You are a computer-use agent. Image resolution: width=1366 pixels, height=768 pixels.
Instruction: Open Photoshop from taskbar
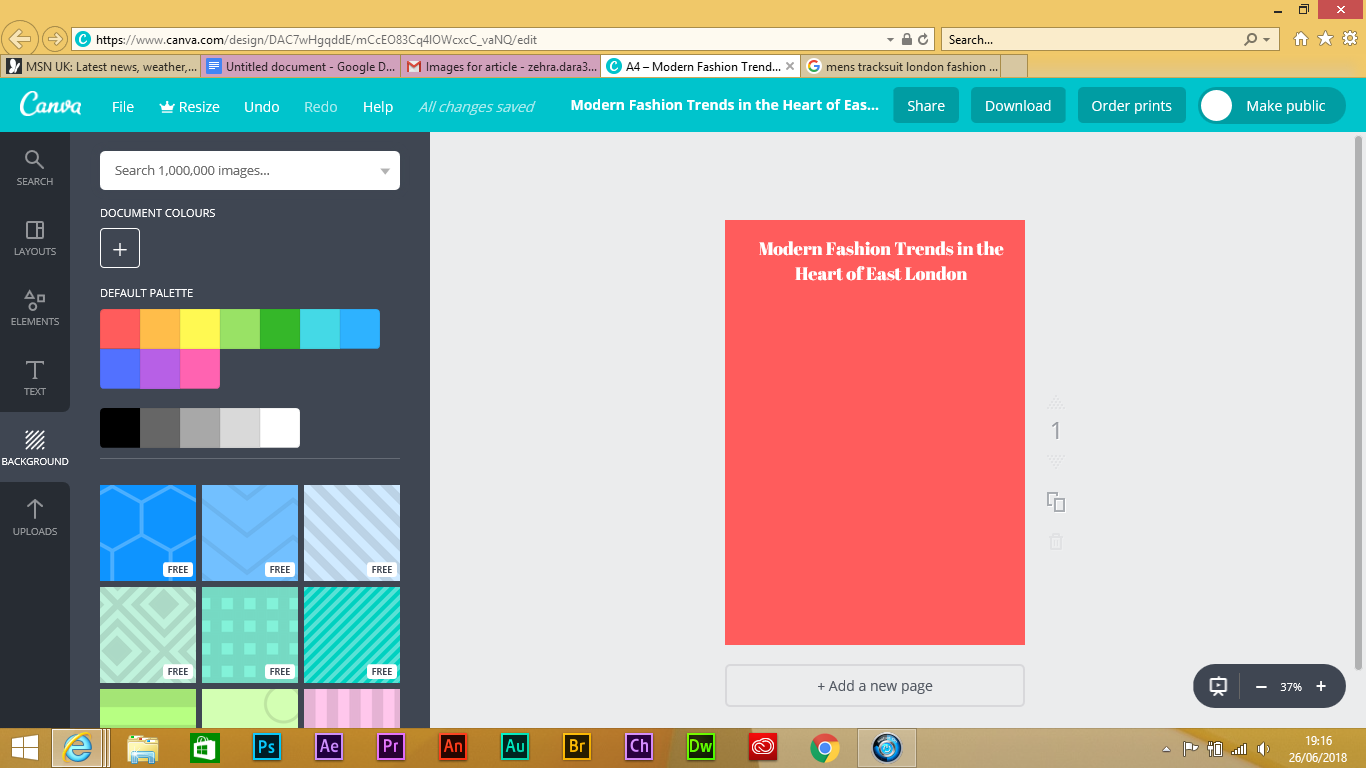tap(266, 746)
